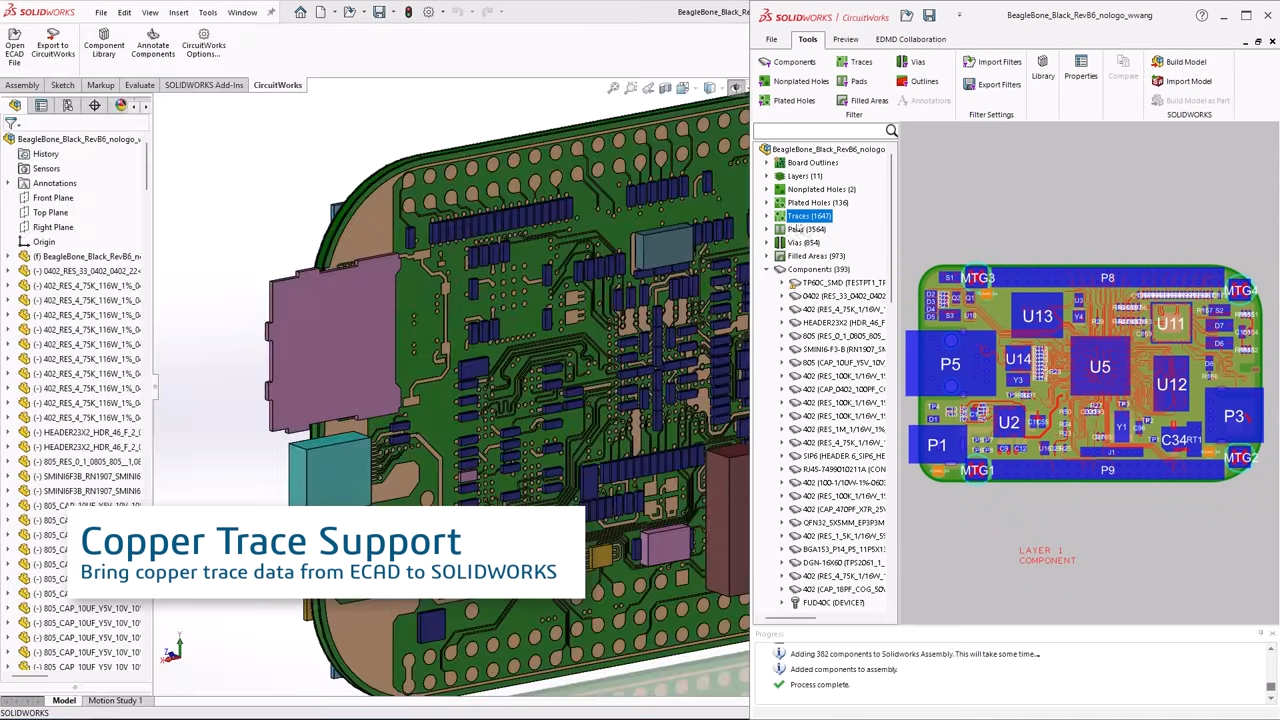Toggle the Vias filter
Viewport: 1280px width, 720px height.
coord(910,62)
